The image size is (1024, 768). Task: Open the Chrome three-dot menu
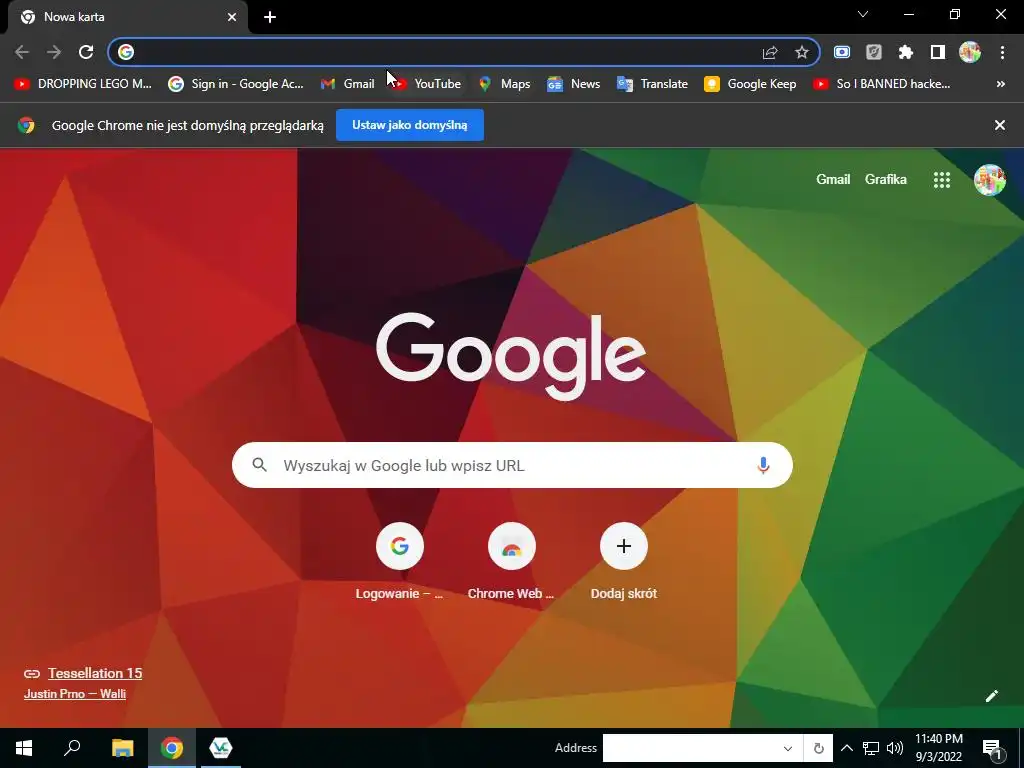(1002, 52)
